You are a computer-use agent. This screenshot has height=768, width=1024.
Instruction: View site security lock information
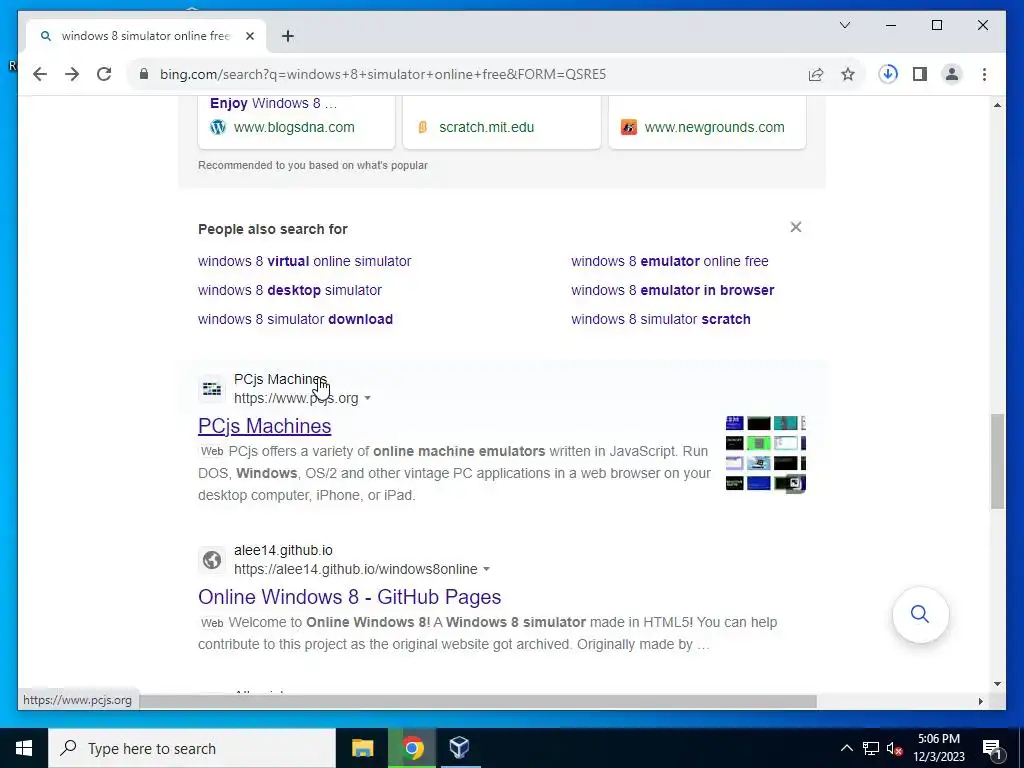click(x=144, y=74)
